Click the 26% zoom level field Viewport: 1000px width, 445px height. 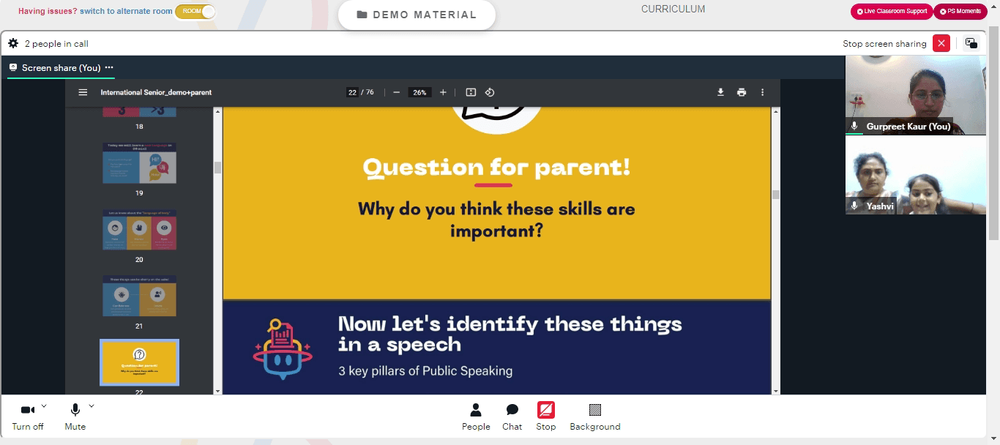click(420, 92)
